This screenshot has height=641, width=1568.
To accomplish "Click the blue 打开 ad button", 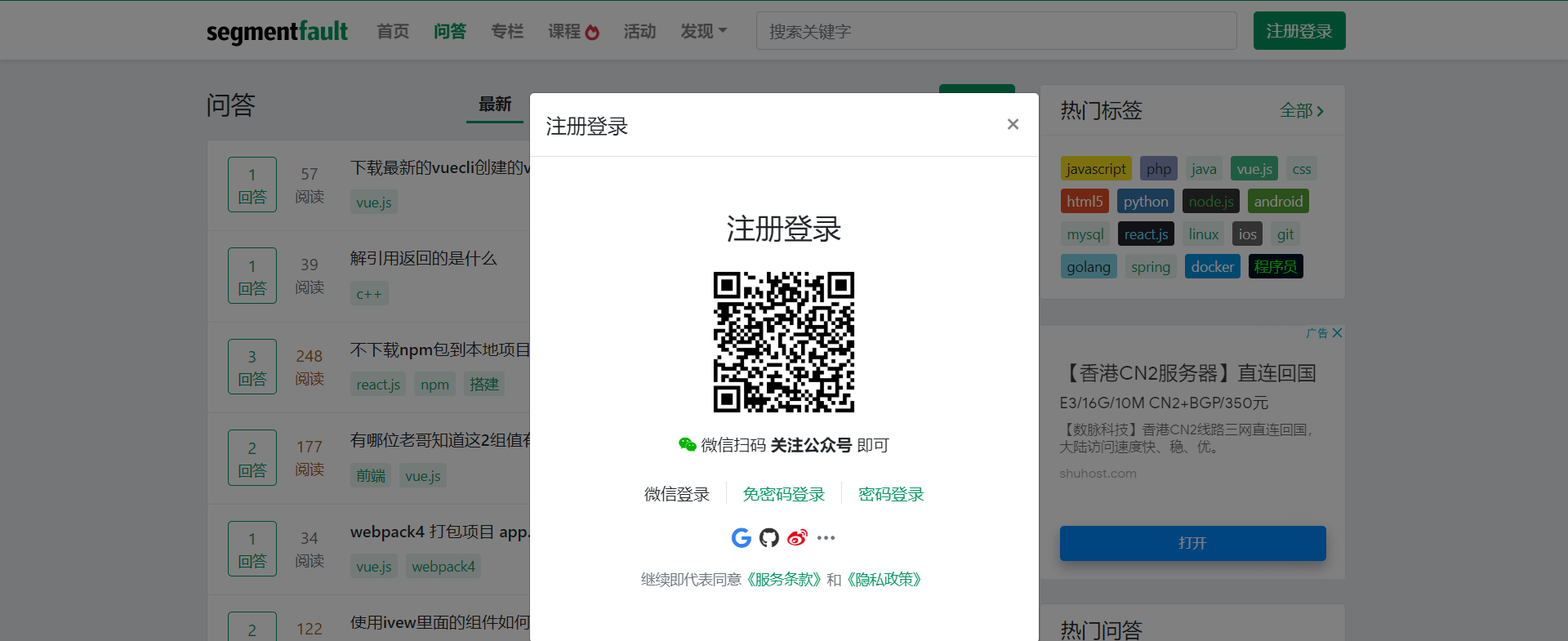I will coord(1192,543).
